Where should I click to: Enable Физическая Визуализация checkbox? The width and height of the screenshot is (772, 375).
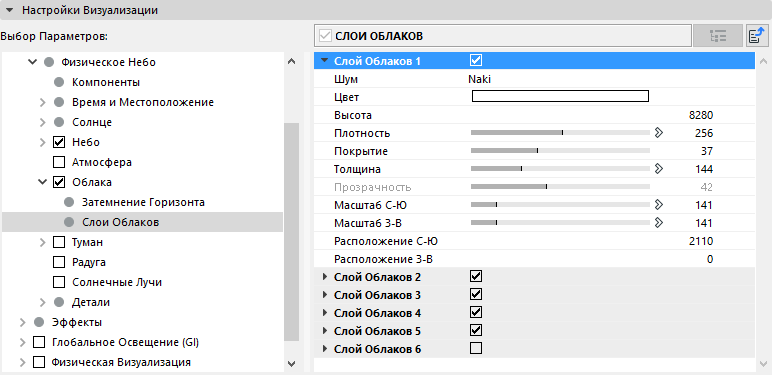click(39, 362)
